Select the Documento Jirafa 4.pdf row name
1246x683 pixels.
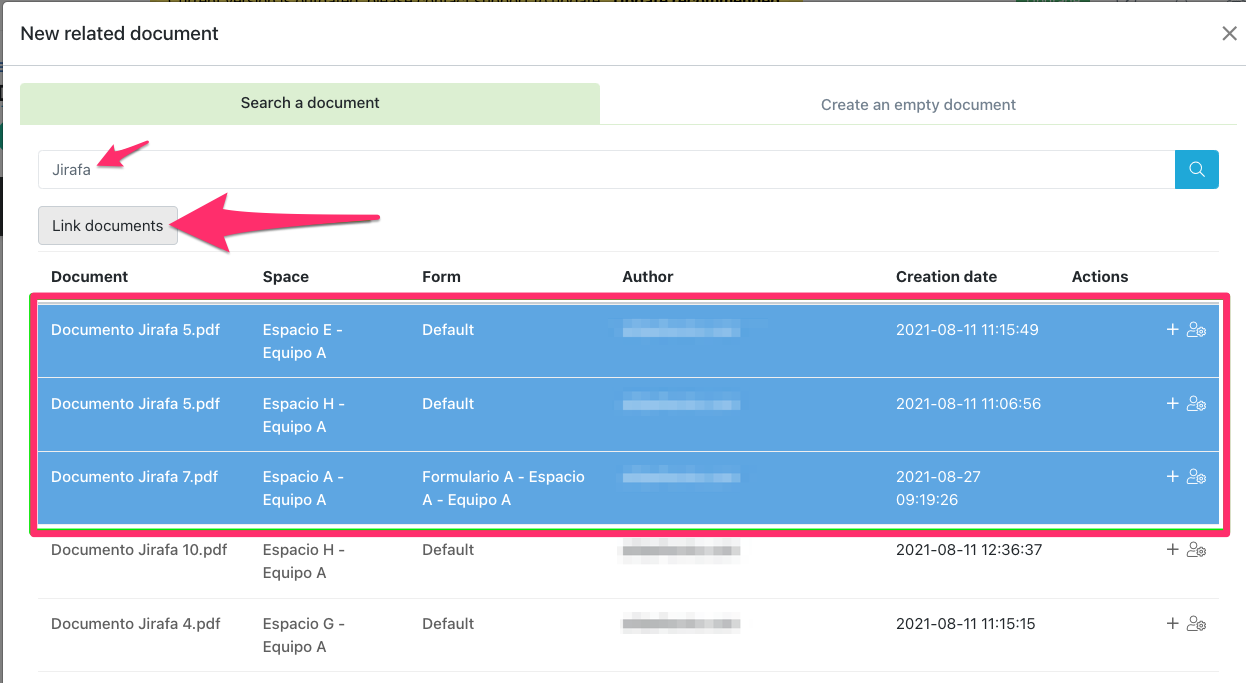pyautogui.click(x=135, y=624)
